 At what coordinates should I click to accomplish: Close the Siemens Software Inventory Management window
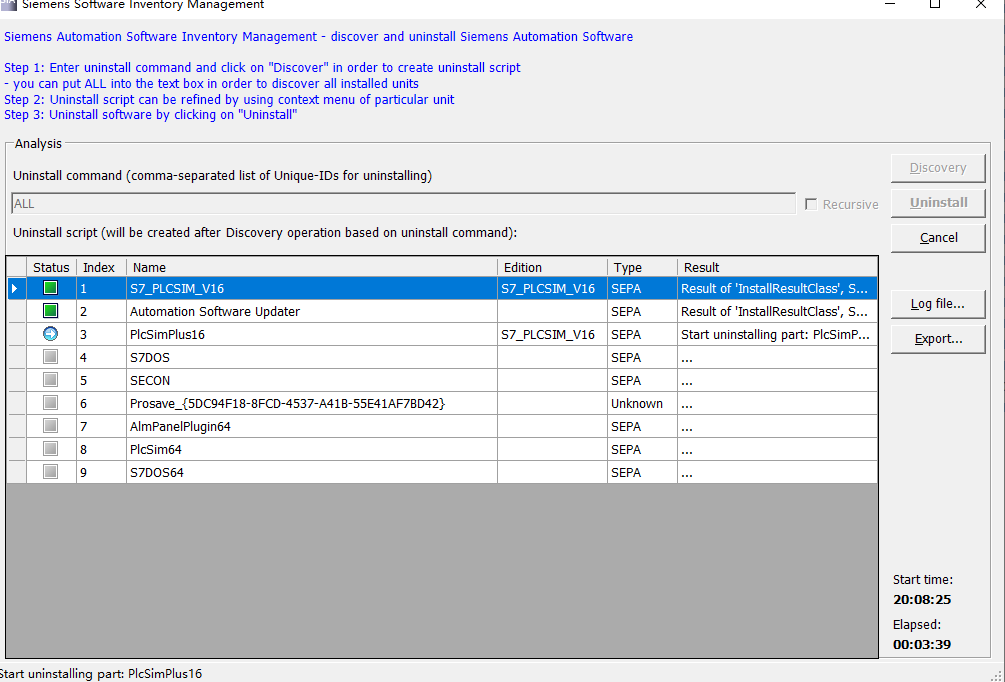(981, 4)
